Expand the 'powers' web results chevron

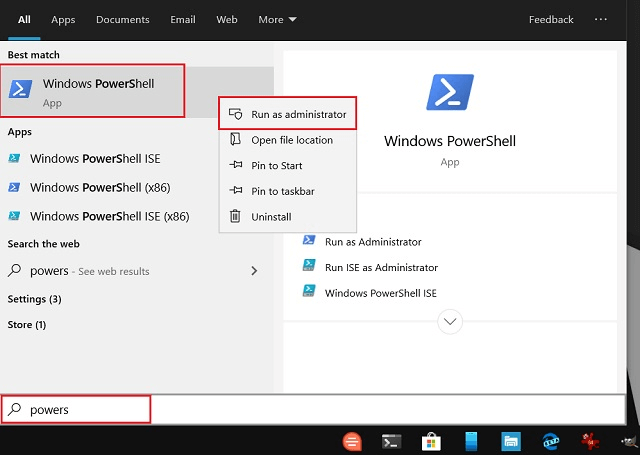[x=254, y=271]
